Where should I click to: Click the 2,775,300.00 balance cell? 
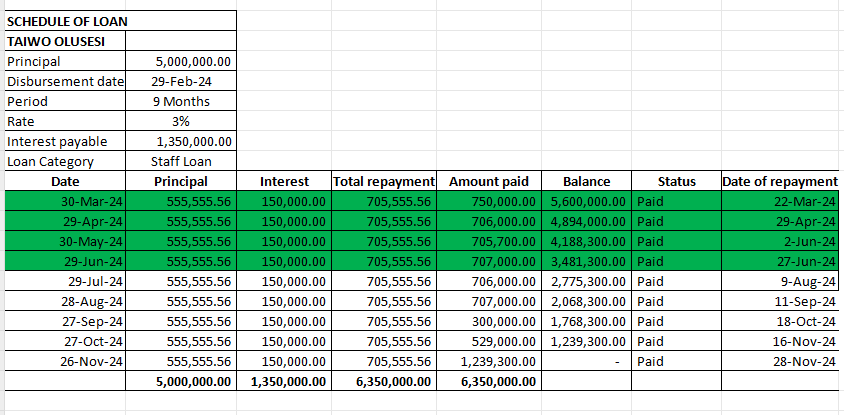tap(587, 281)
